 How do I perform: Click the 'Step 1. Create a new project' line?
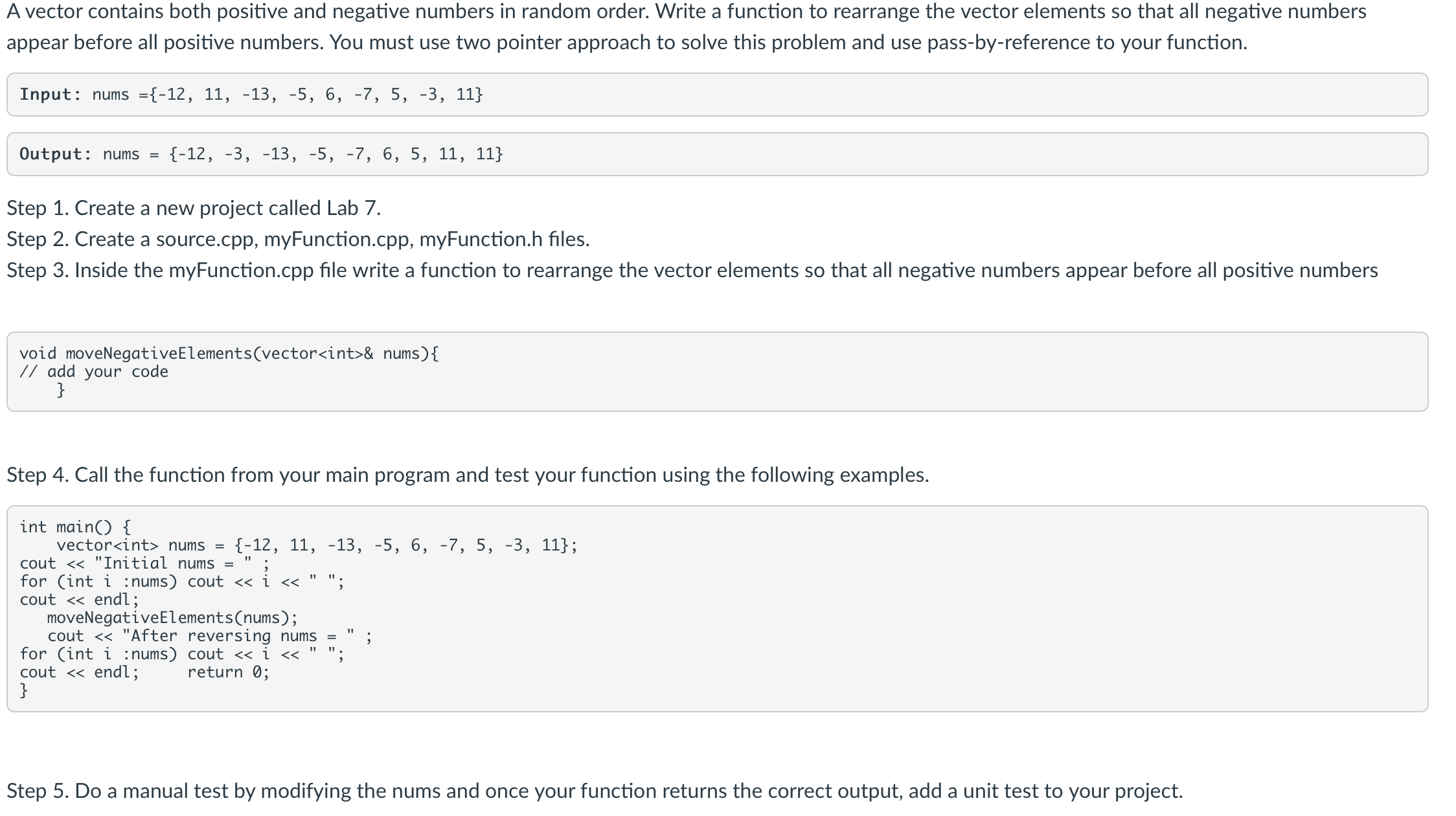tap(194, 208)
